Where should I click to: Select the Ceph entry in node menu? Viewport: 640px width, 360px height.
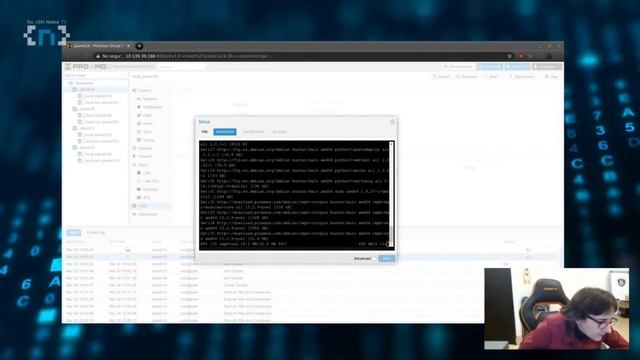pyautogui.click(x=150, y=206)
